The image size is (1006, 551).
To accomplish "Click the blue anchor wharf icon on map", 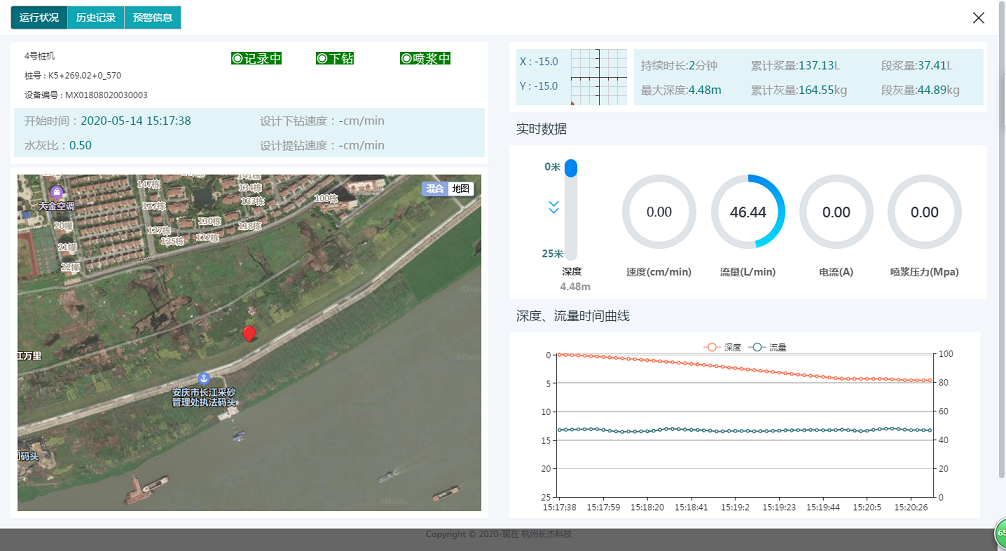I will click(x=203, y=378).
